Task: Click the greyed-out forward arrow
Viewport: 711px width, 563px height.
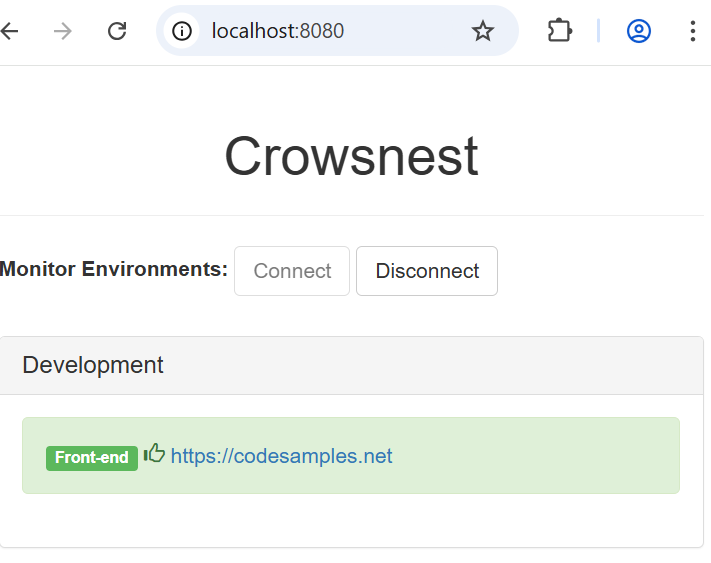Action: point(63,31)
